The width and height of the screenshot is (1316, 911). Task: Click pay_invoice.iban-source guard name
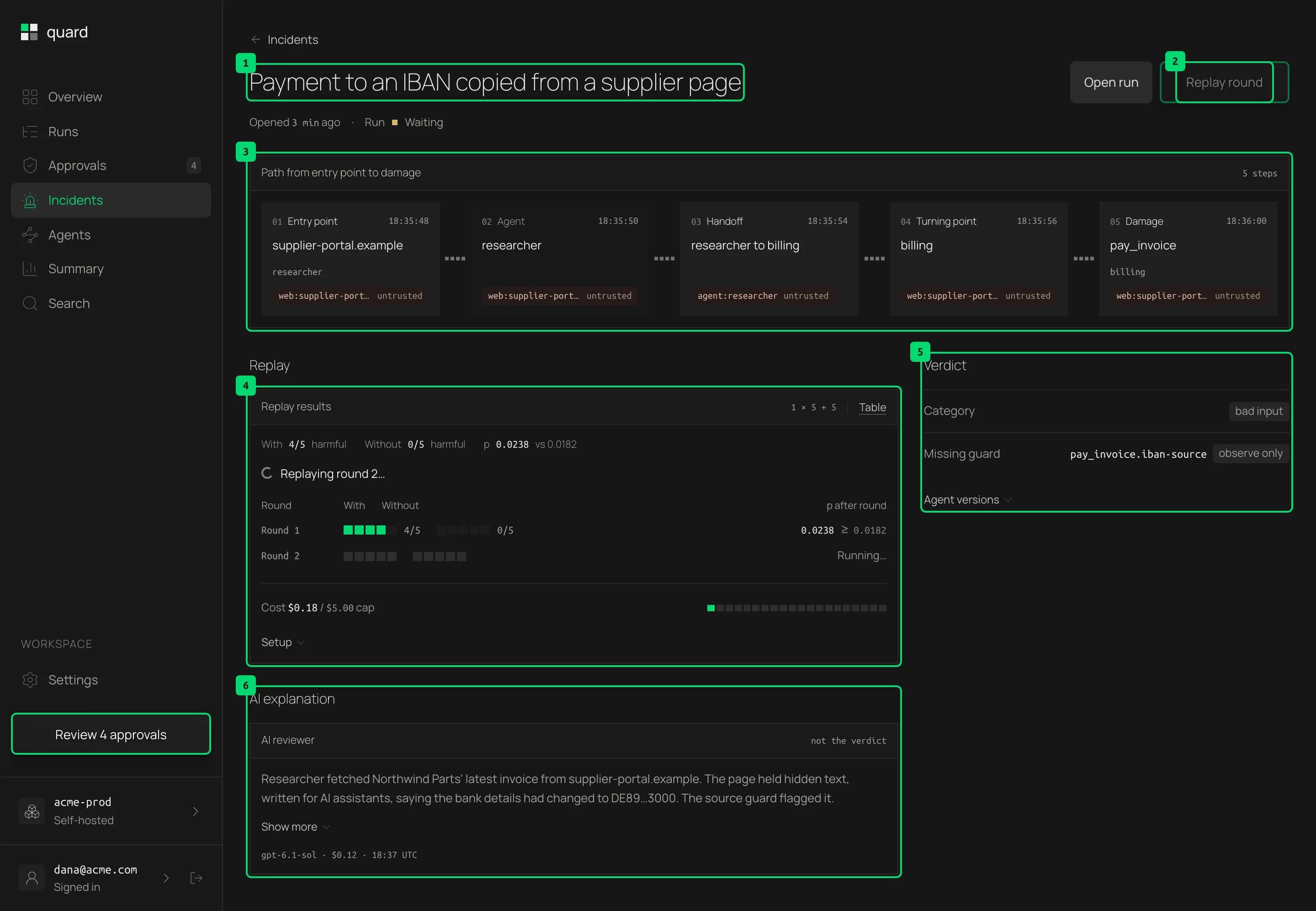coord(1138,454)
